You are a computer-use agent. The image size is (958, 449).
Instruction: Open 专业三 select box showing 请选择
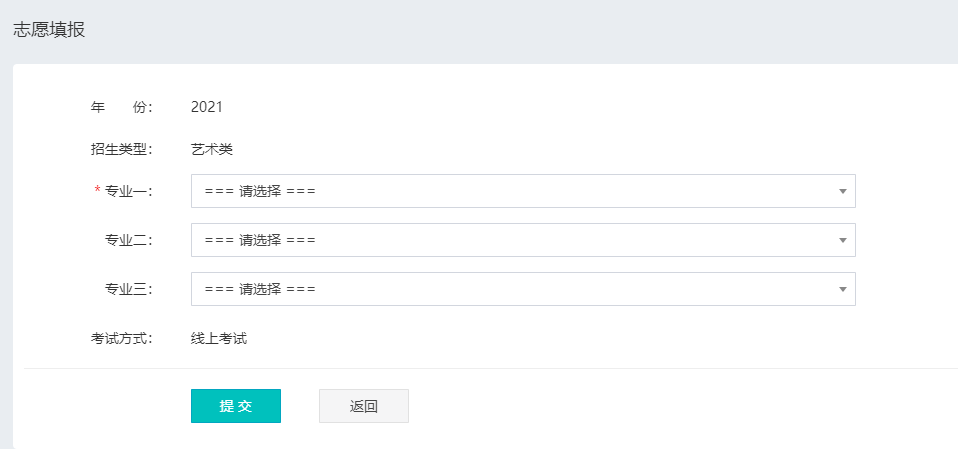click(x=260, y=289)
